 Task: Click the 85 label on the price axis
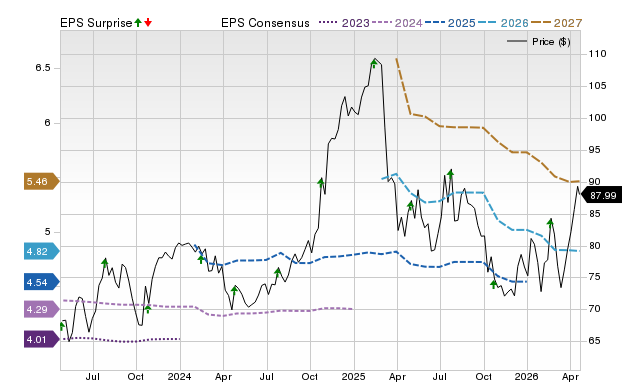coord(594,214)
